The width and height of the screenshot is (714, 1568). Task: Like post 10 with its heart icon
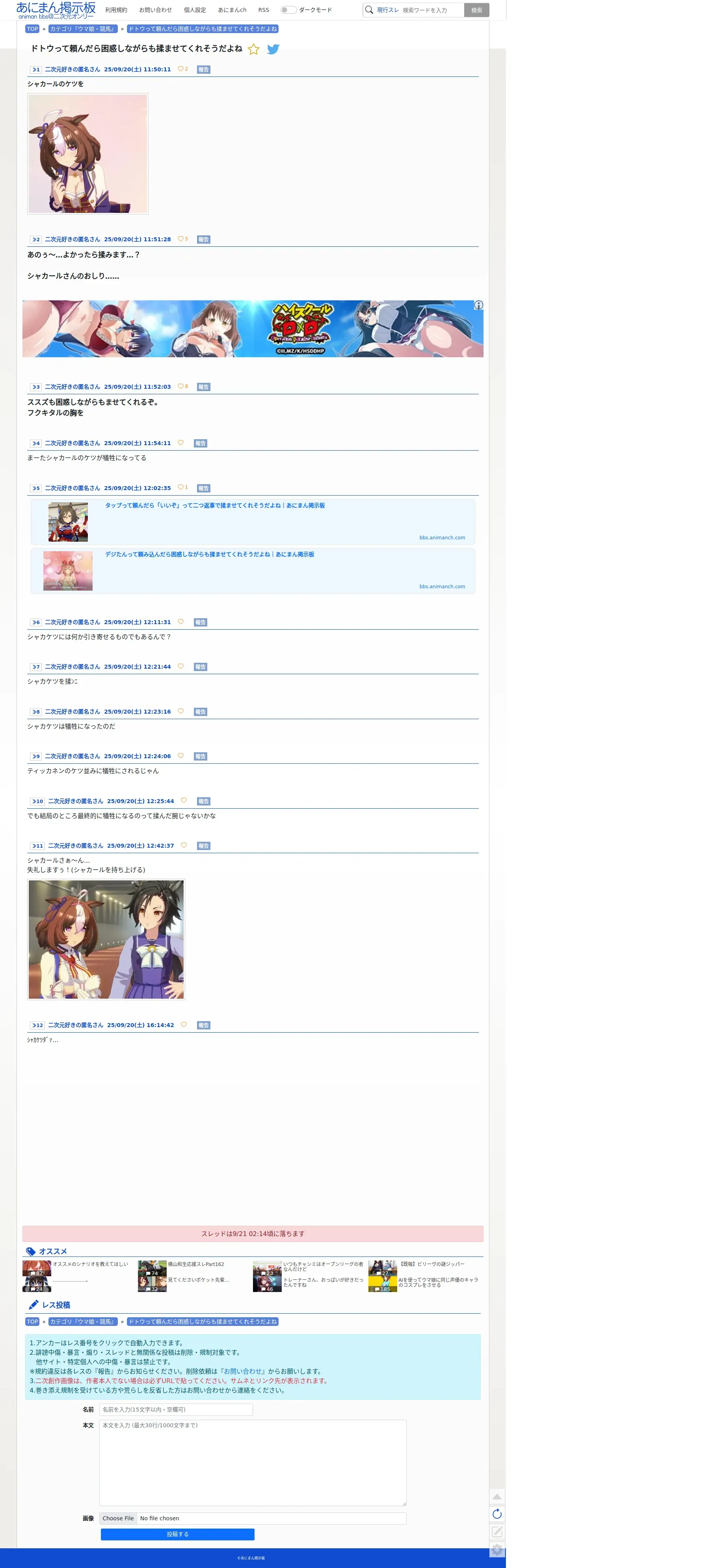coord(184,800)
